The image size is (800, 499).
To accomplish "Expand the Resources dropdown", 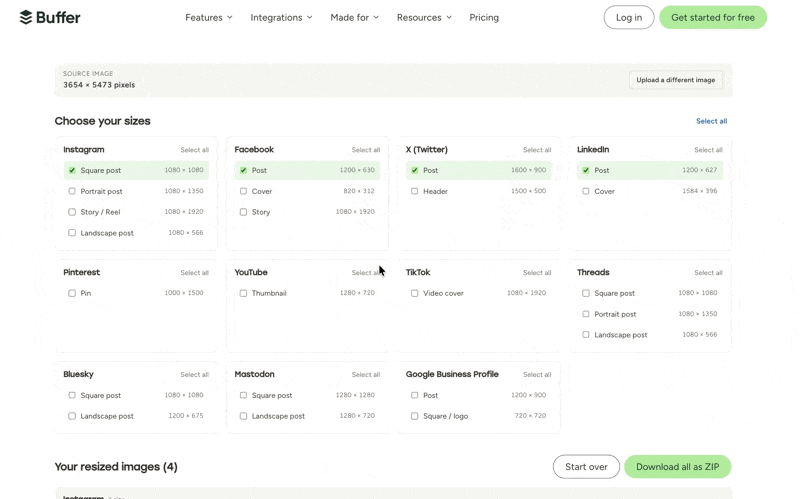I will click(424, 17).
